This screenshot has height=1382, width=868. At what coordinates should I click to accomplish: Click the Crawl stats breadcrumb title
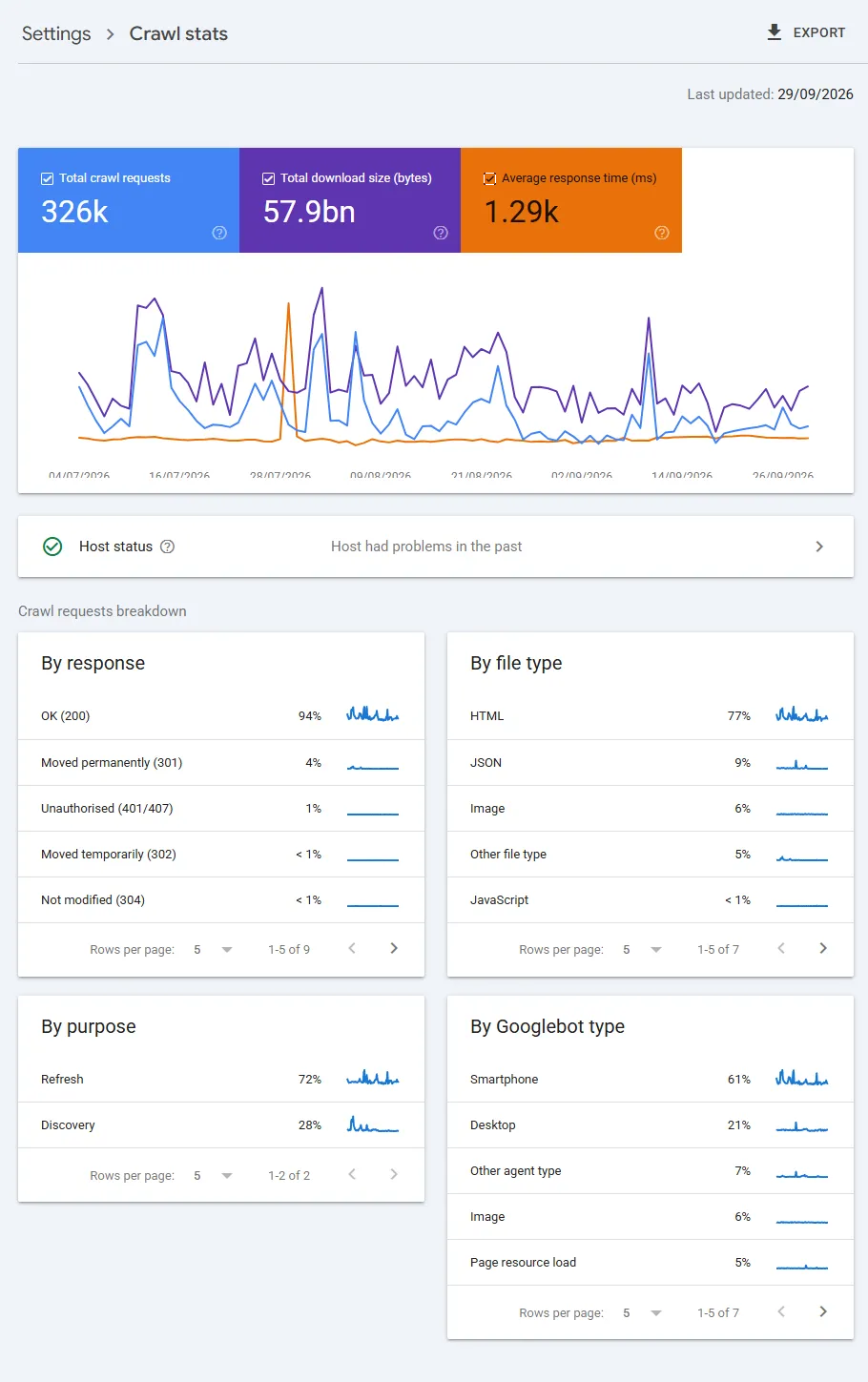(178, 34)
